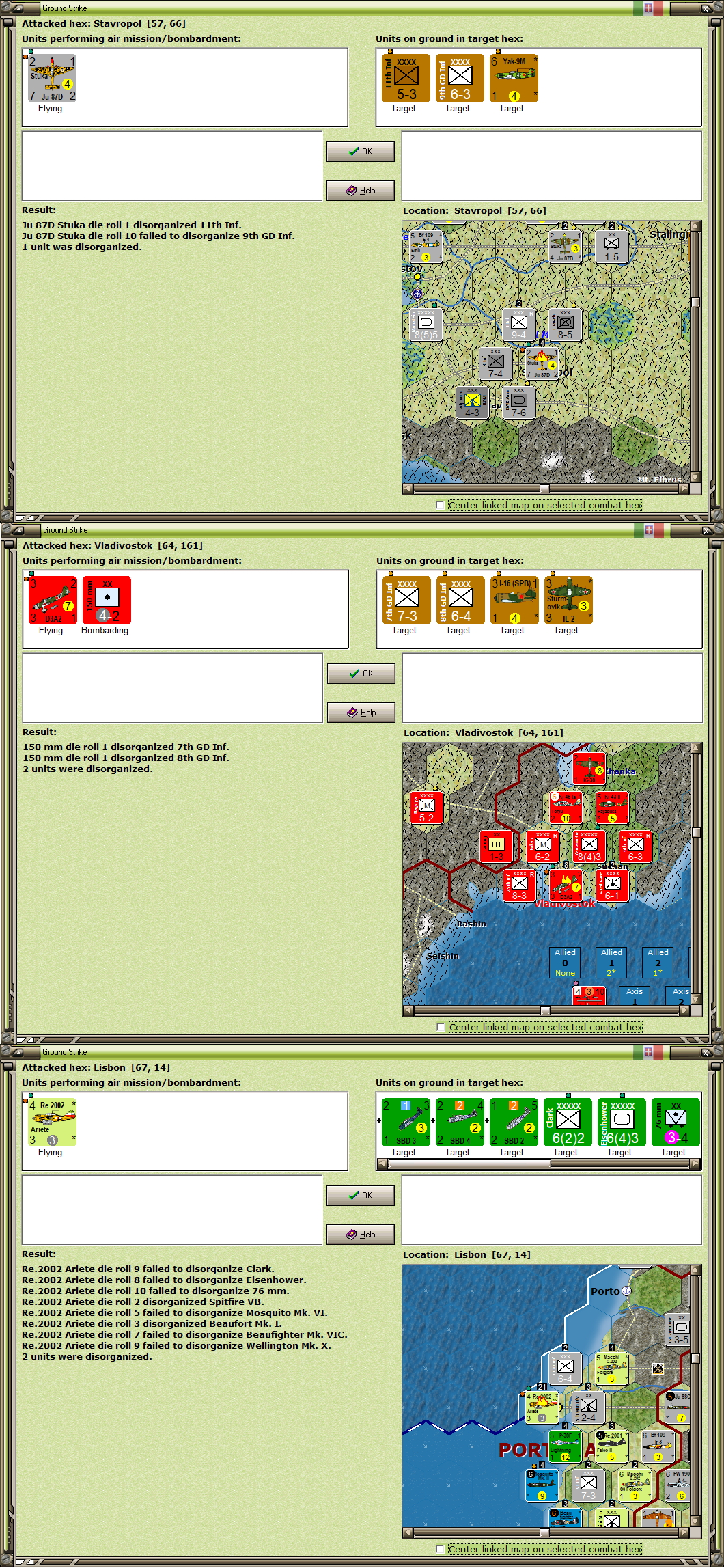
Task: Click the Allied 2 sea box
Action: 658,963
